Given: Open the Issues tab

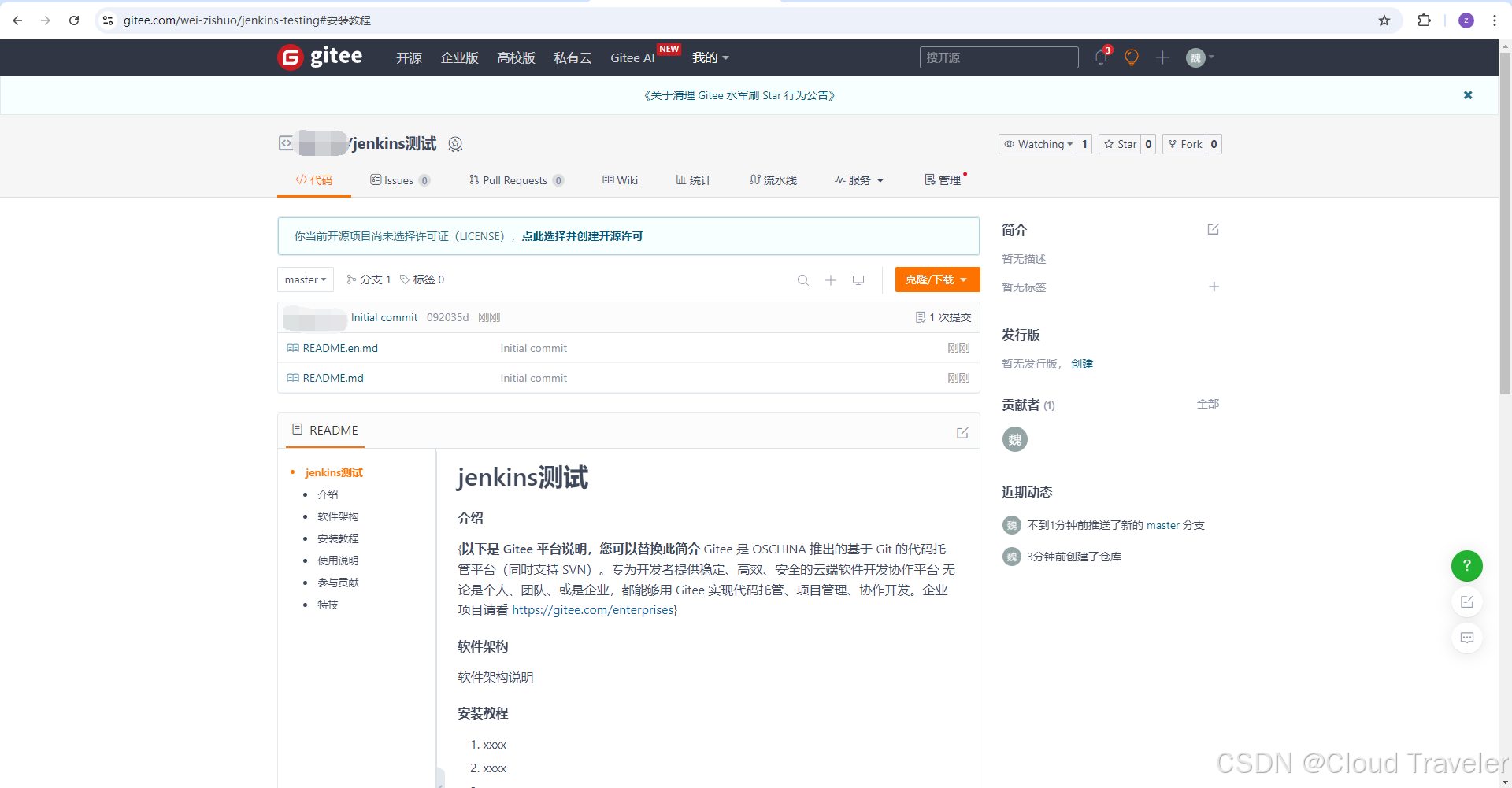Looking at the screenshot, I should (x=400, y=180).
